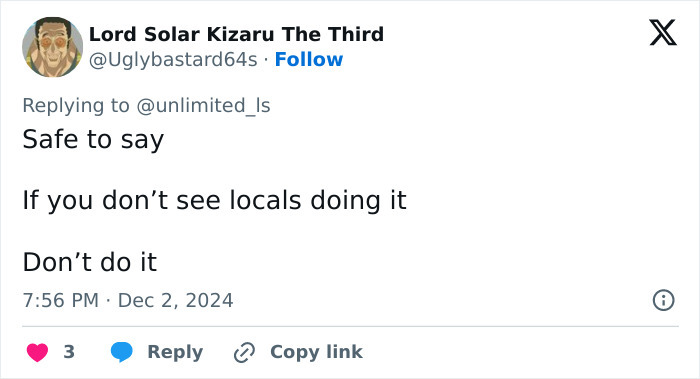Click the Reply text label
The image size is (700, 379).
click(175, 352)
